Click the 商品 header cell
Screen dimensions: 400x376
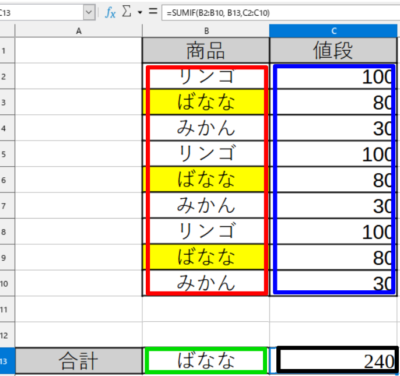point(206,50)
